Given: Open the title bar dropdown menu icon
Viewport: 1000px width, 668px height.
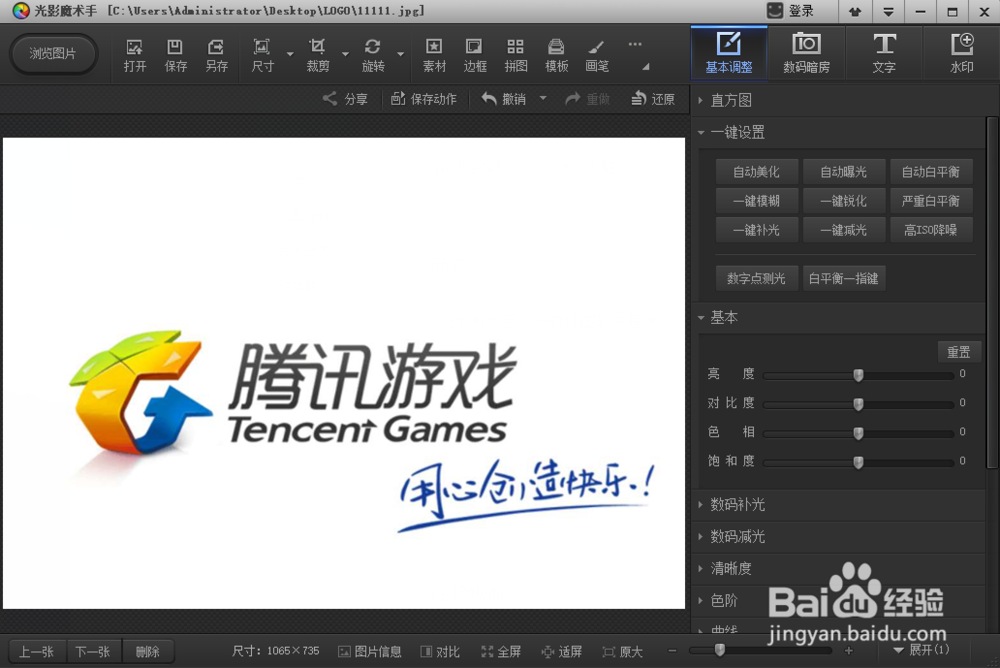Looking at the screenshot, I should [x=888, y=11].
